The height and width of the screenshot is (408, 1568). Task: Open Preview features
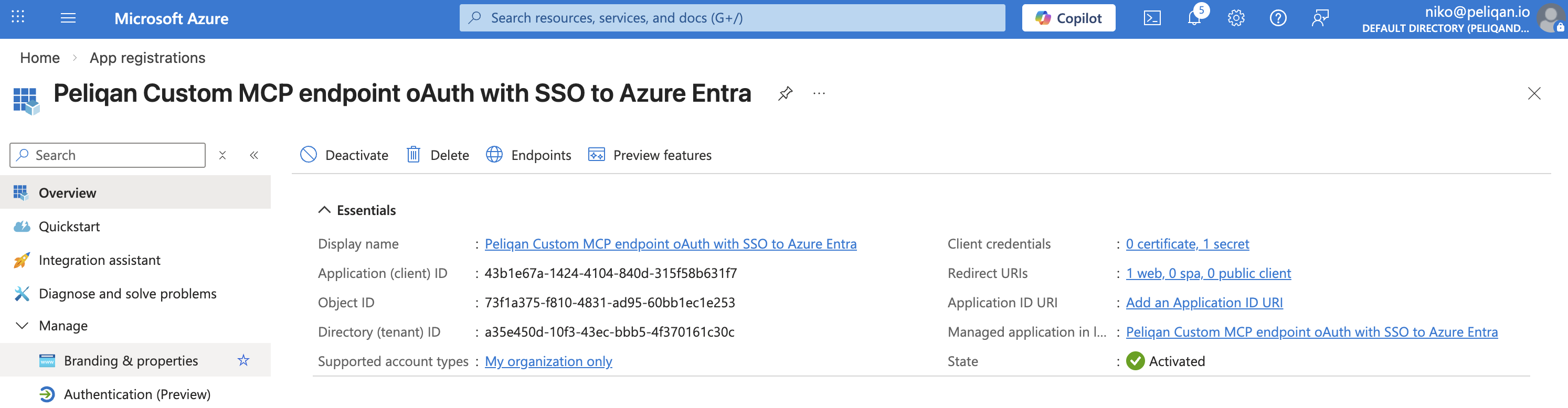[x=650, y=155]
